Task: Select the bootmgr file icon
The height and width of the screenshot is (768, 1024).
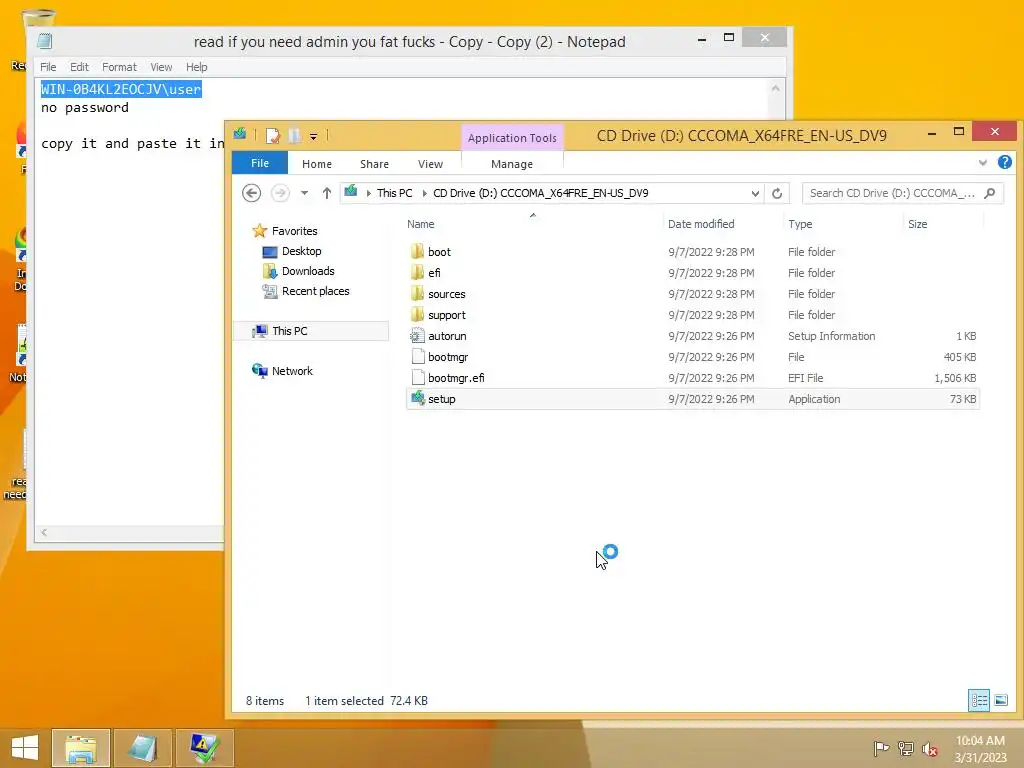Action: pyautogui.click(x=418, y=357)
